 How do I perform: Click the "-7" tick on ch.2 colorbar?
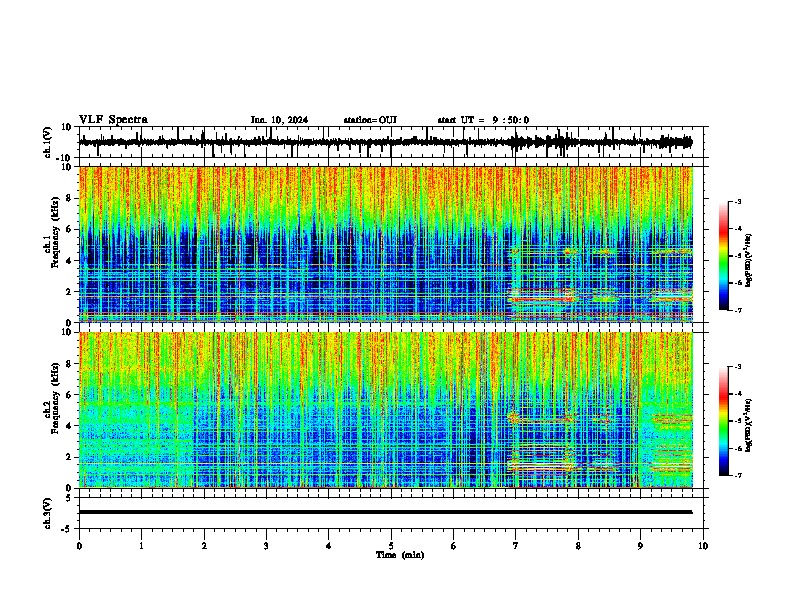coord(737,476)
